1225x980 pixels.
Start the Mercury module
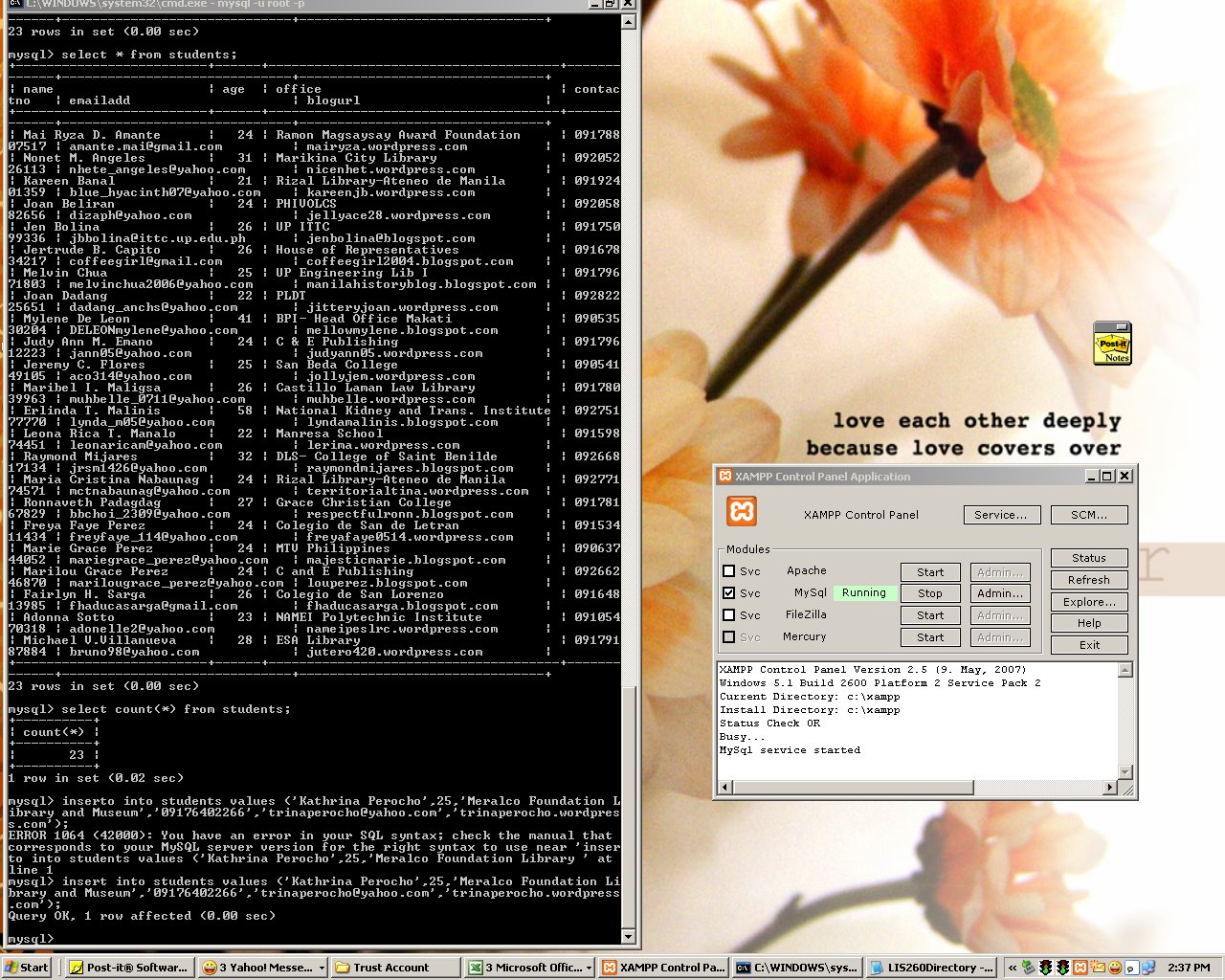[x=930, y=637]
